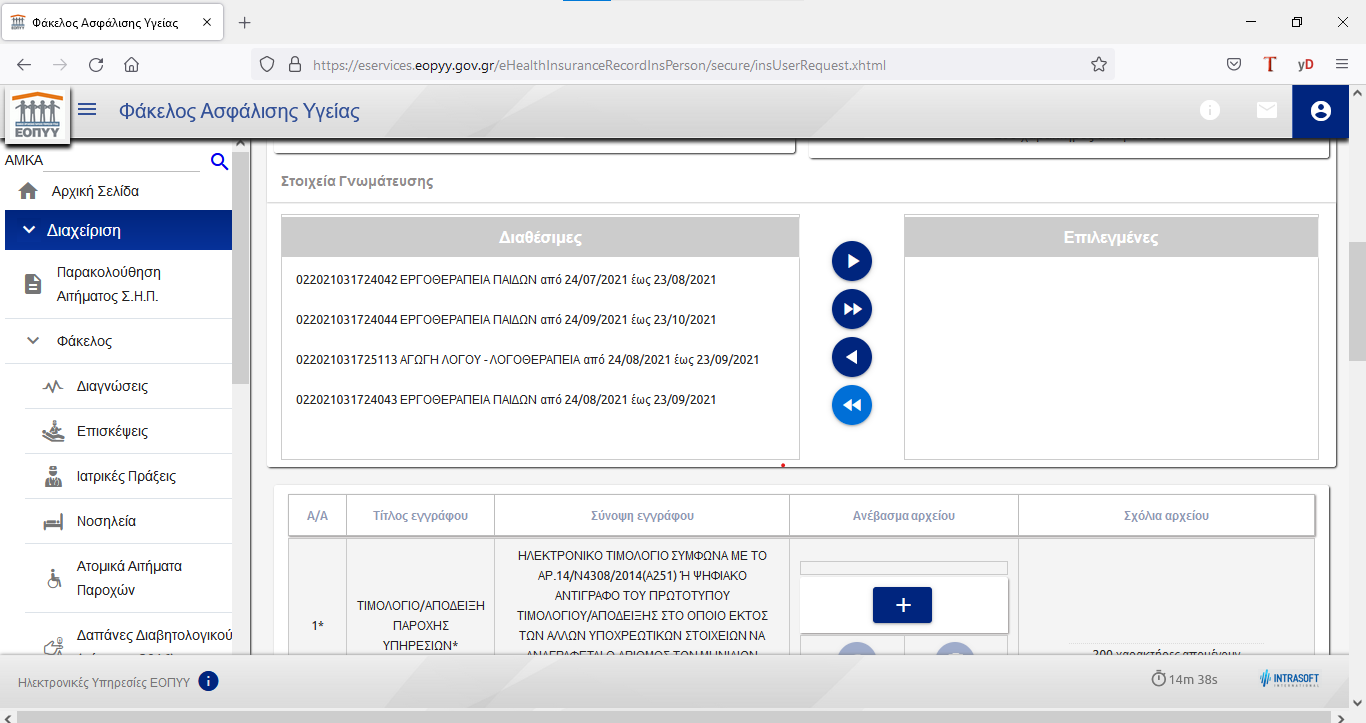
Task: Open Διαγνώσεις in the sidebar
Action: [x=112, y=386]
